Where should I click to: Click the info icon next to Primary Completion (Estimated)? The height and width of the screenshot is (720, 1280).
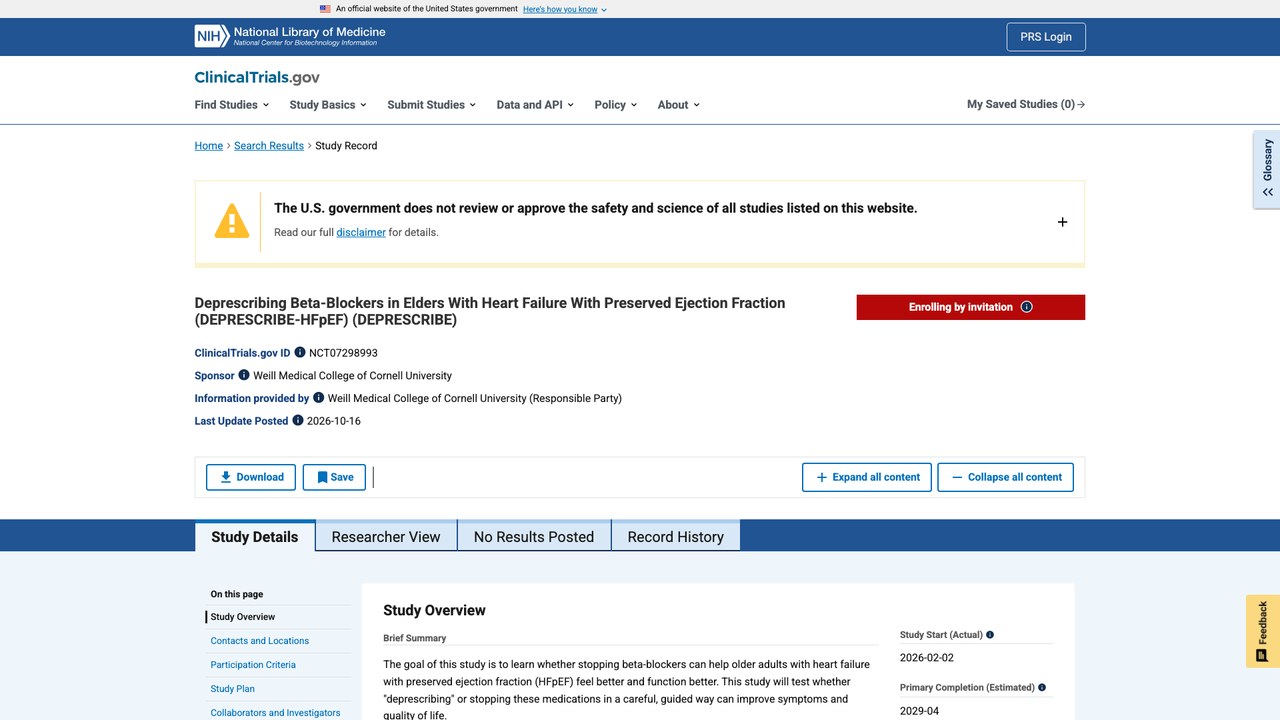pyautogui.click(x=1042, y=688)
